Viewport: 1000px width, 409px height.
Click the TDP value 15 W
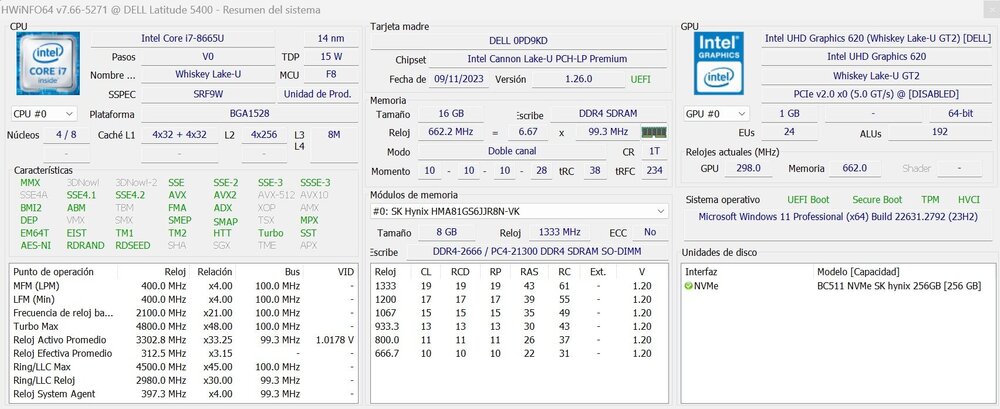click(x=331, y=57)
